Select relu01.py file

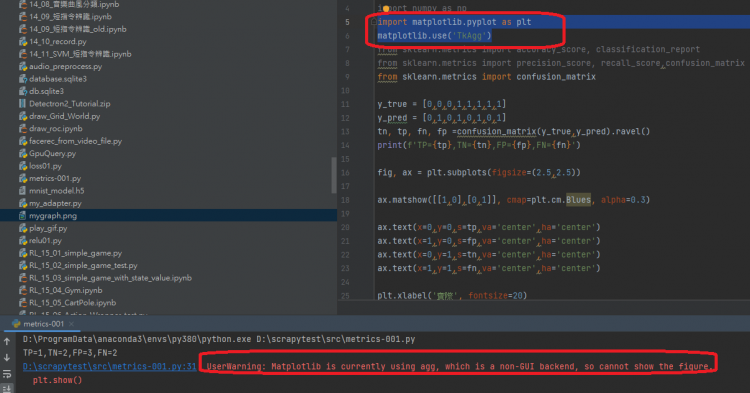coord(45,240)
